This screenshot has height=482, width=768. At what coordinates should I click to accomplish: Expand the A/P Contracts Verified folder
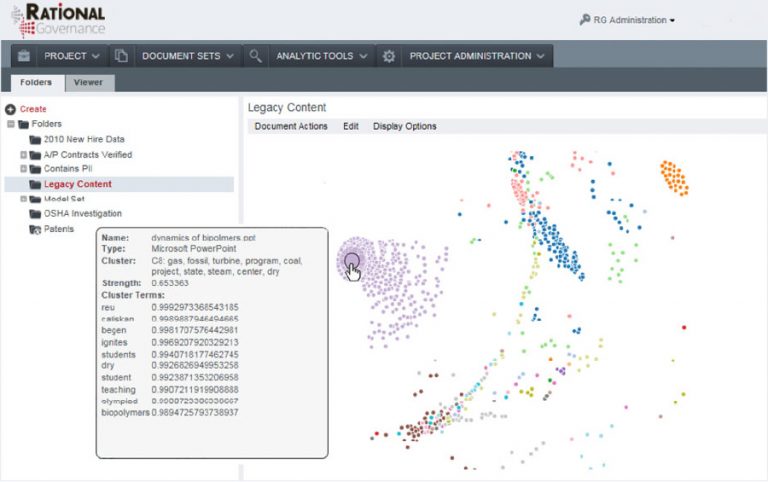[x=23, y=155]
